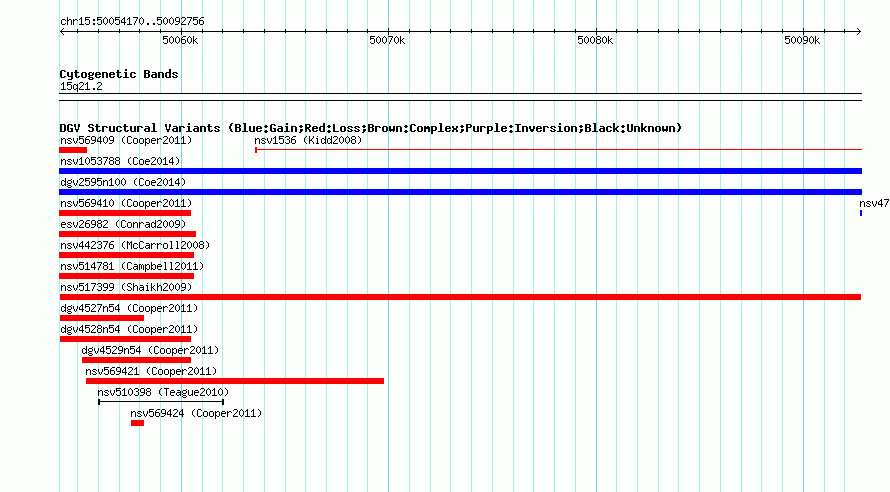The image size is (890, 492).
Task: Click the tiny blue marker under nsv47
Action: click(x=861, y=213)
